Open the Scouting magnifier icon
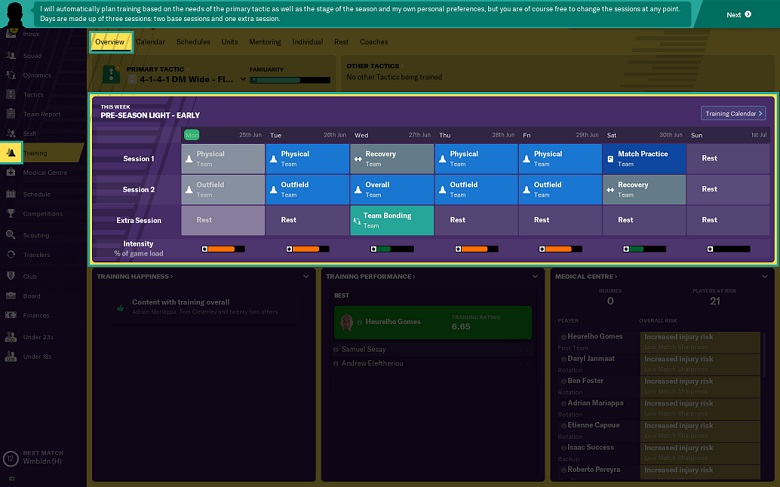 click(11, 235)
